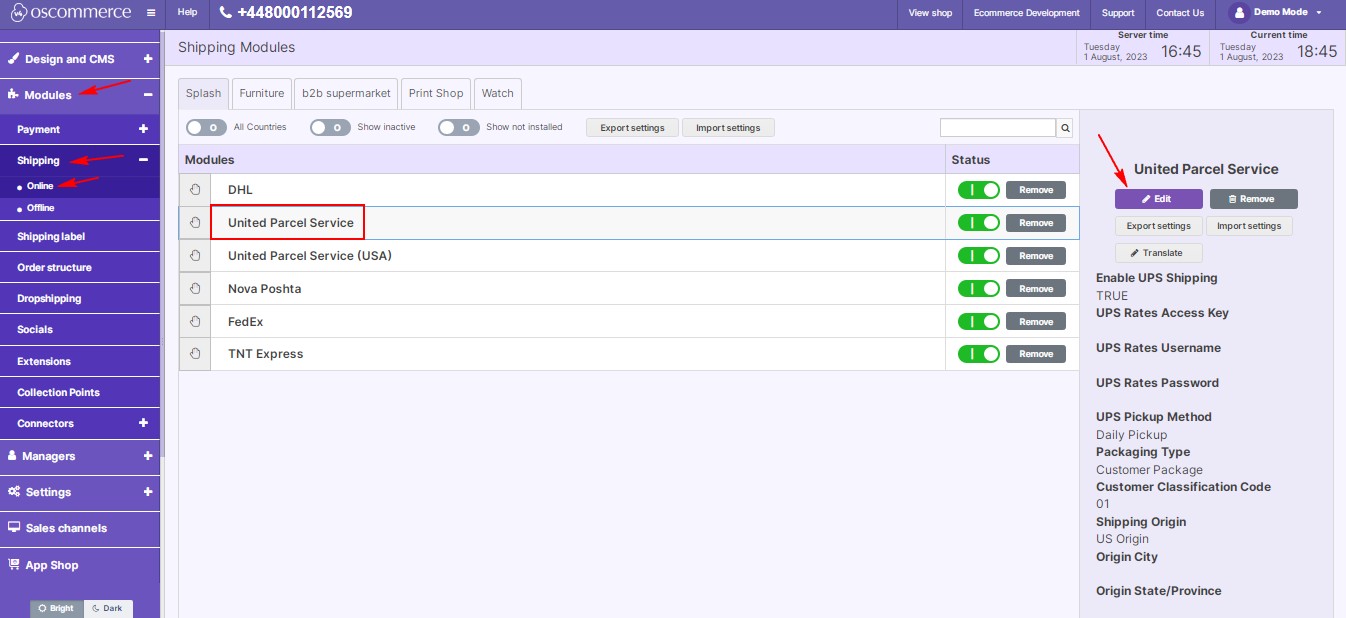Toggle the hamburger sidebar menu icon
Viewport: 1346px width, 618px height.
pyautogui.click(x=150, y=13)
